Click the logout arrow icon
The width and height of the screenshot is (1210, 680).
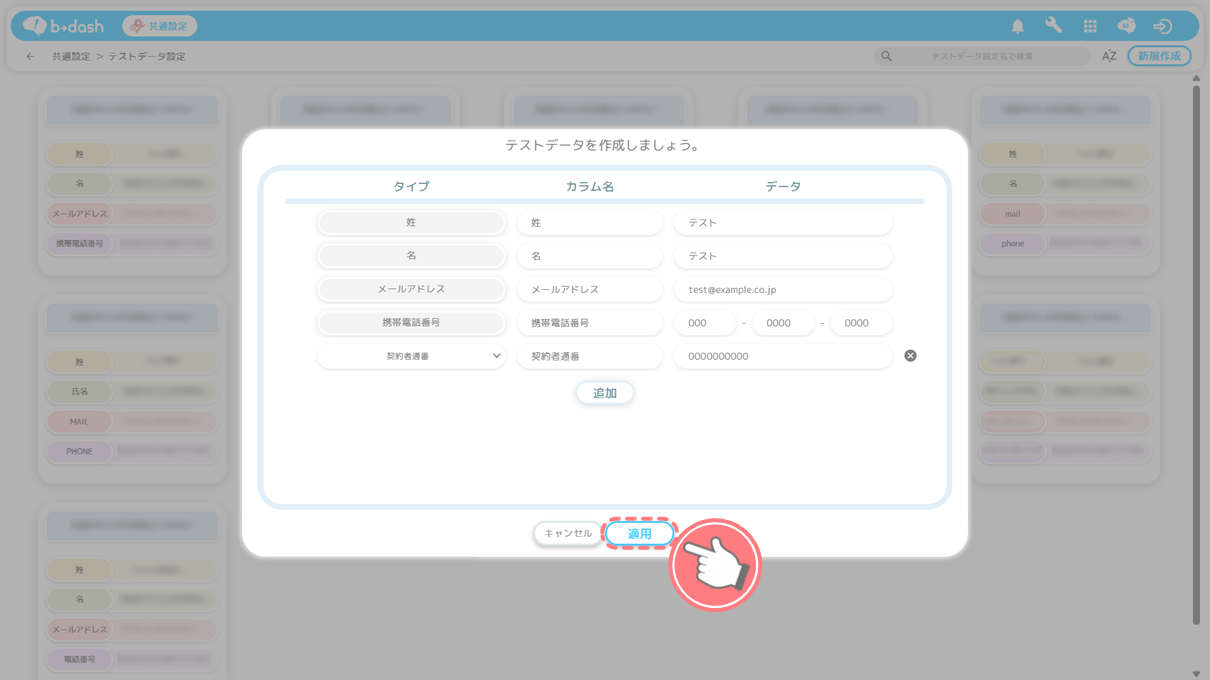click(x=1162, y=26)
